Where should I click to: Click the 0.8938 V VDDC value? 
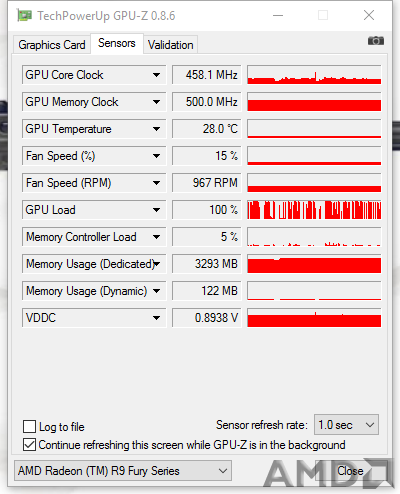(x=207, y=318)
